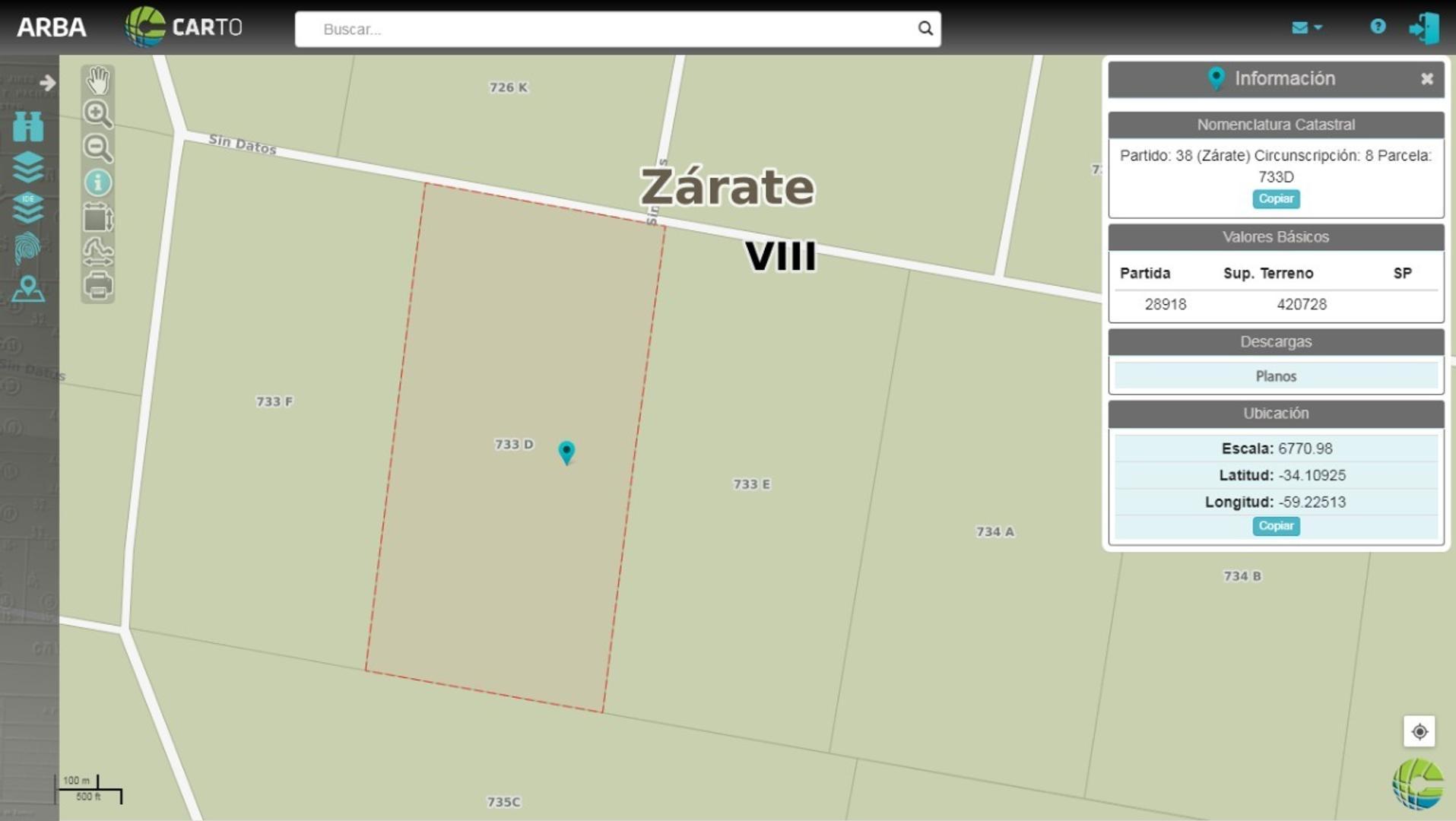The height and width of the screenshot is (821, 1456).
Task: Open the area measurement tool
Action: point(97,218)
